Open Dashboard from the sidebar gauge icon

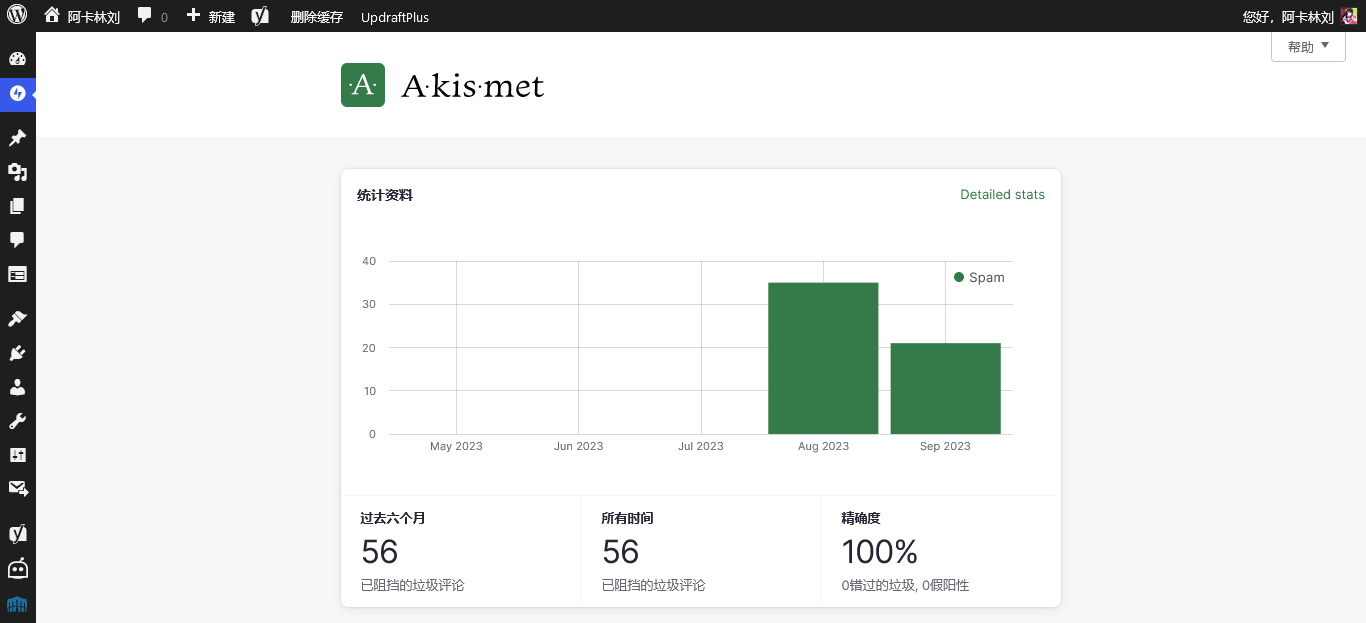tap(17, 59)
